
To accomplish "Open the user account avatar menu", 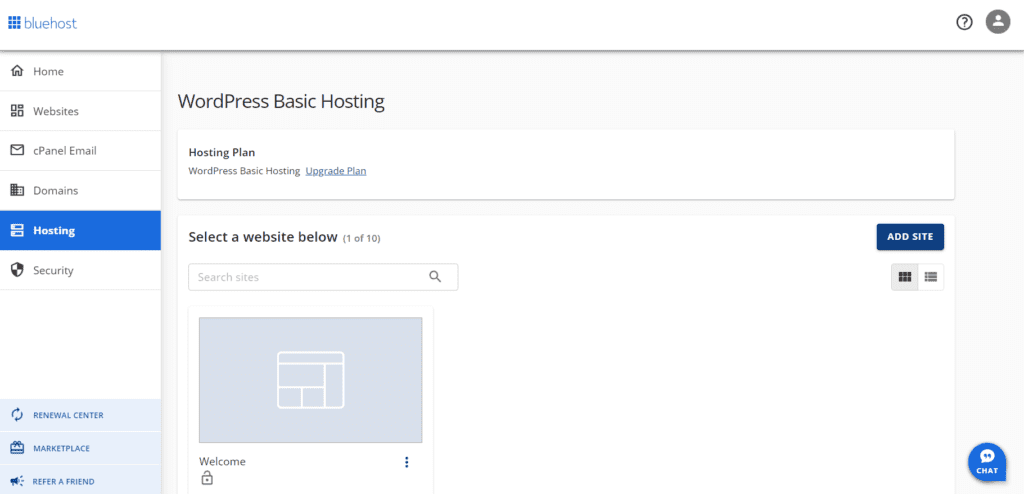I will [x=998, y=22].
